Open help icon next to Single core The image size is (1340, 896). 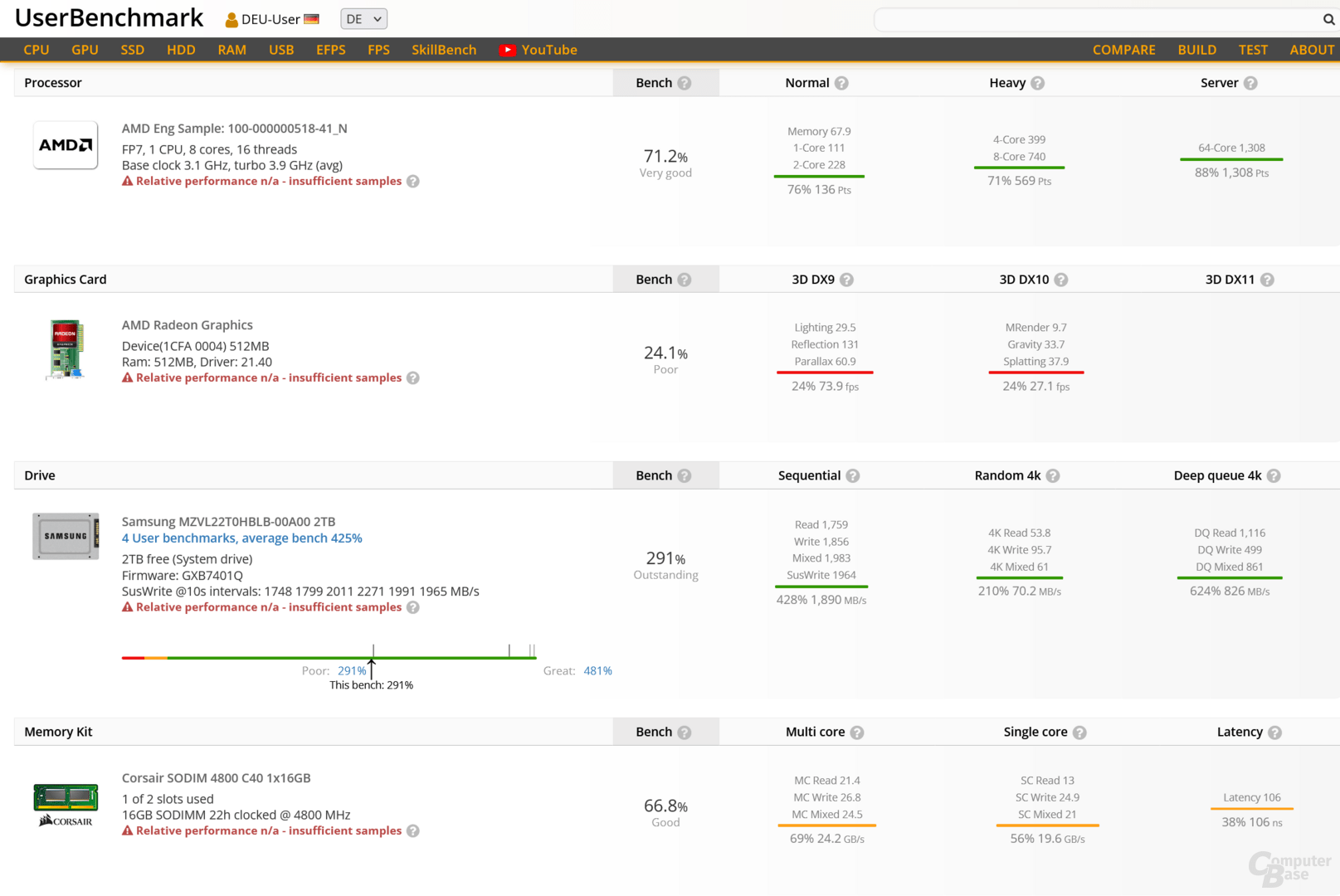1079,733
